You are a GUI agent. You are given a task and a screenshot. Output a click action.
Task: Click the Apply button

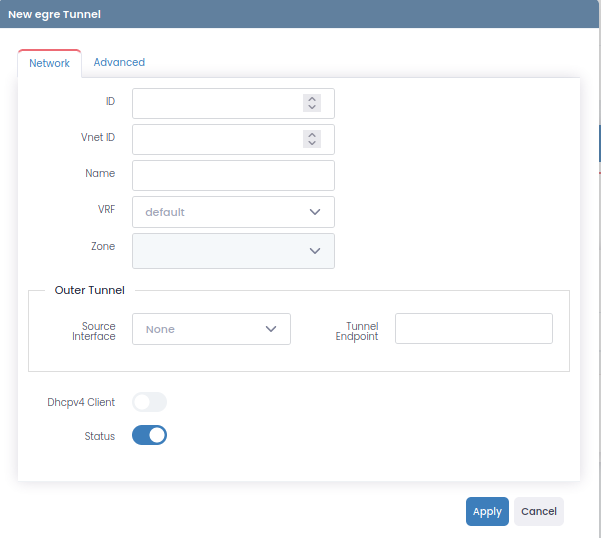click(487, 511)
